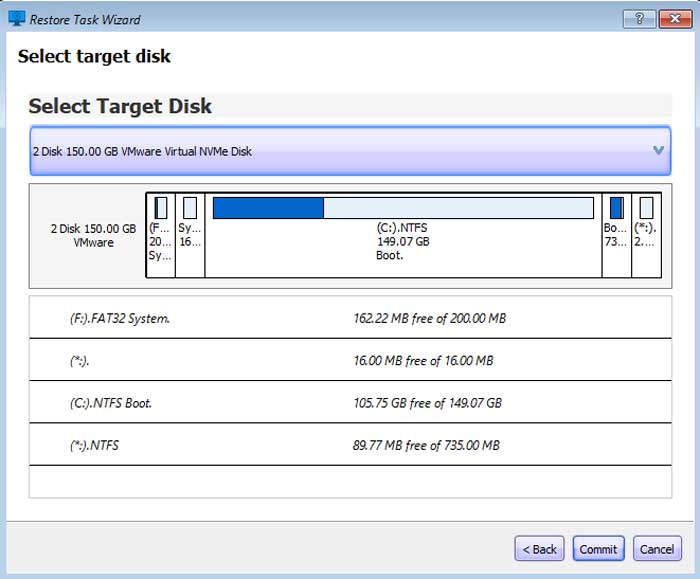Click '162.22 MB free of 200.00 MB' value
700x579 pixels.
(x=429, y=318)
